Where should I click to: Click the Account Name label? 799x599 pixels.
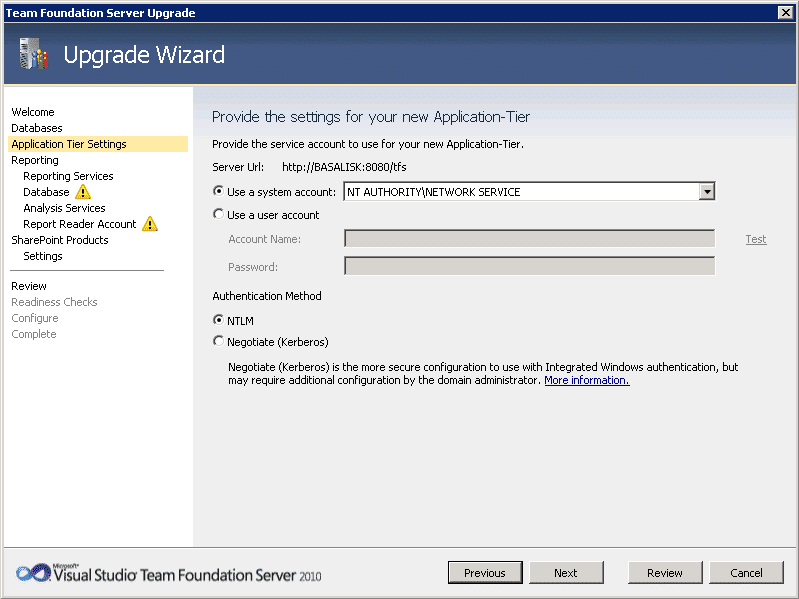[x=264, y=239]
